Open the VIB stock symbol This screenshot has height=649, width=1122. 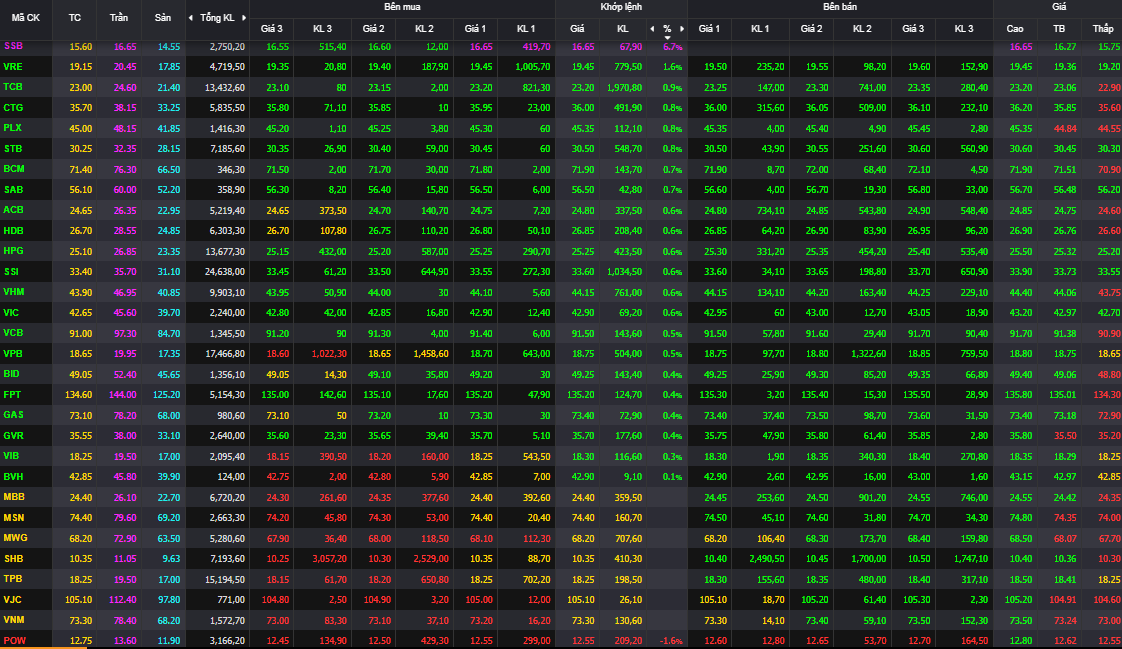11,456
